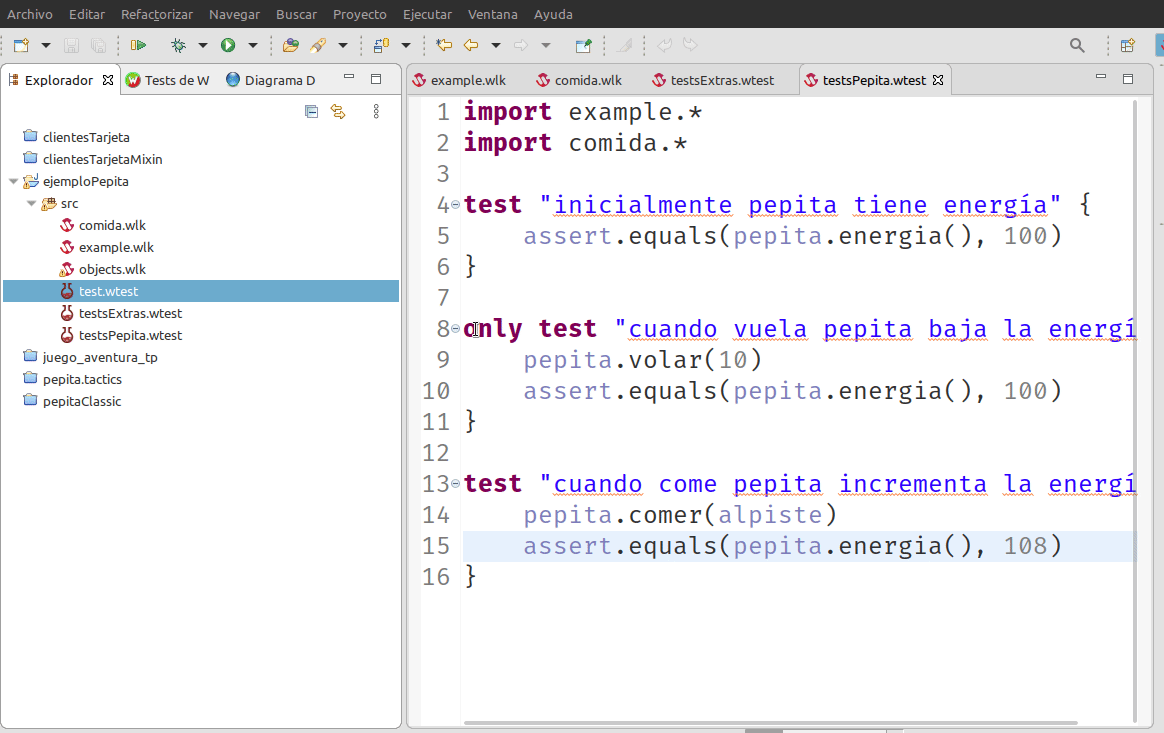Select comida.wlk in the project tree
Image resolution: width=1164 pixels, height=733 pixels.
coord(112,226)
